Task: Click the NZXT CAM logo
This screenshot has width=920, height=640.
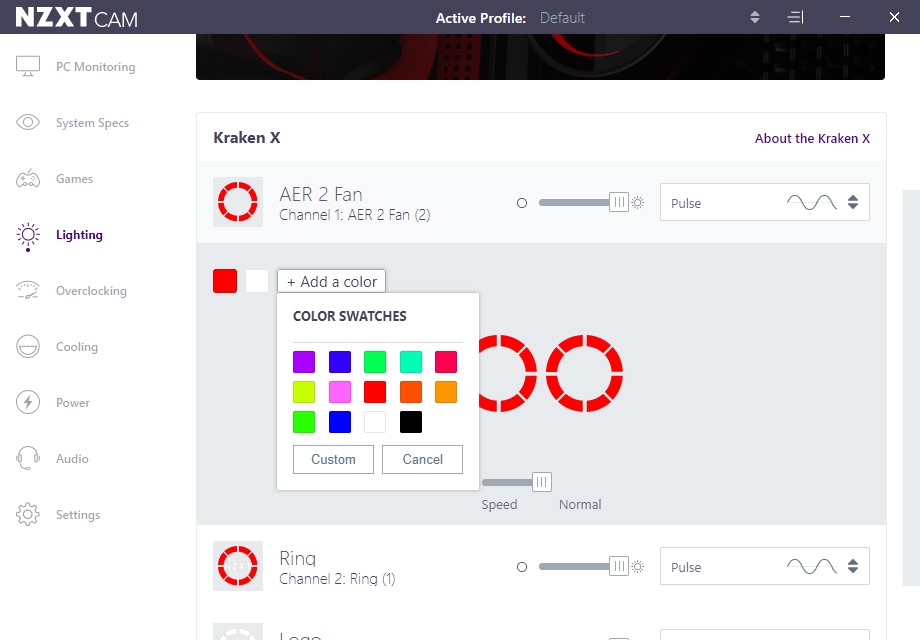Action: coord(76,18)
